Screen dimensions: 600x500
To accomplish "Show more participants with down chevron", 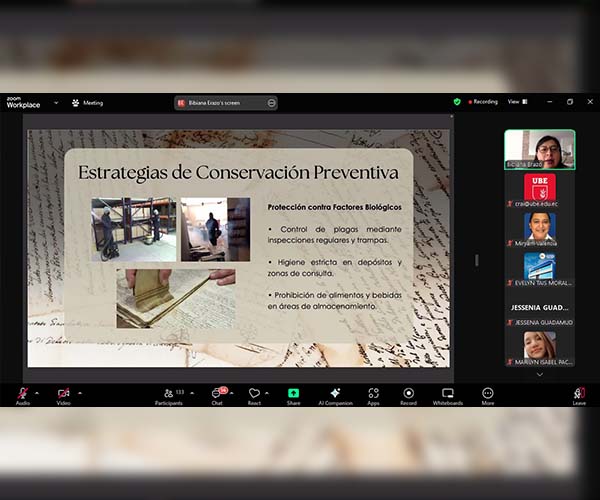I will [540, 375].
